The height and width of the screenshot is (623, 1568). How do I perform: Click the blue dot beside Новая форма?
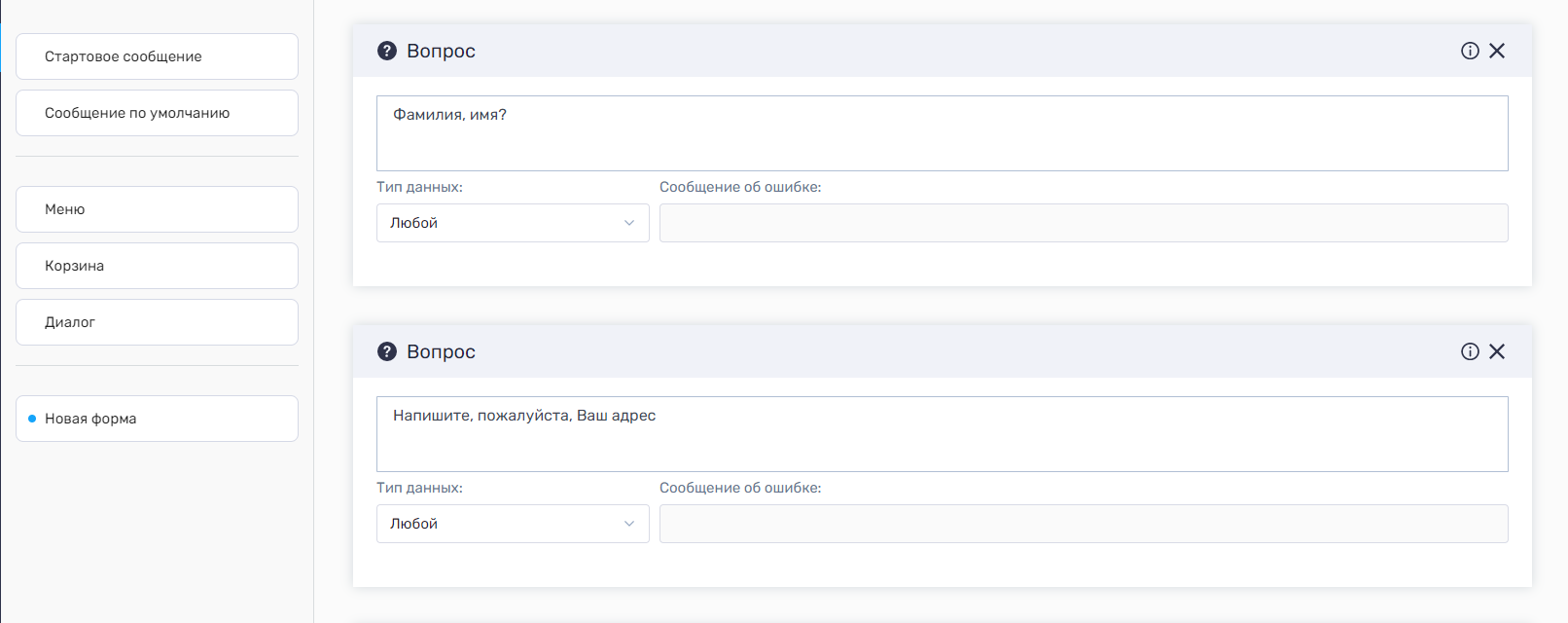pos(32,419)
